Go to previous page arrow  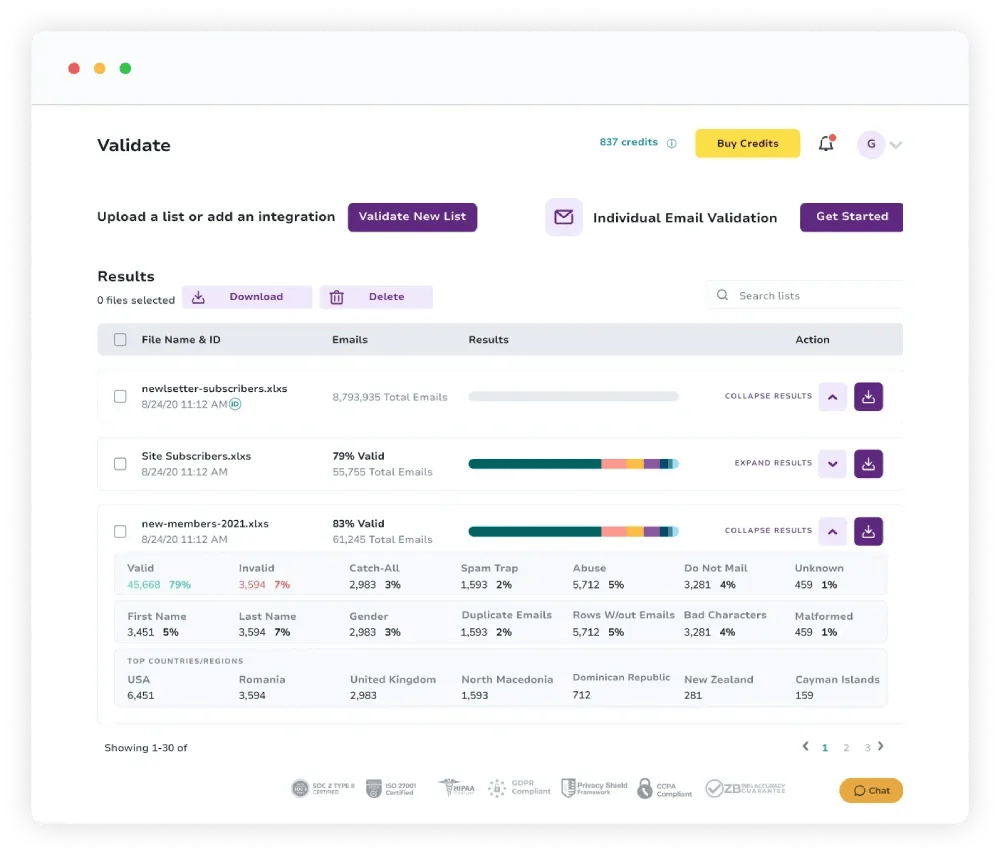click(x=805, y=746)
